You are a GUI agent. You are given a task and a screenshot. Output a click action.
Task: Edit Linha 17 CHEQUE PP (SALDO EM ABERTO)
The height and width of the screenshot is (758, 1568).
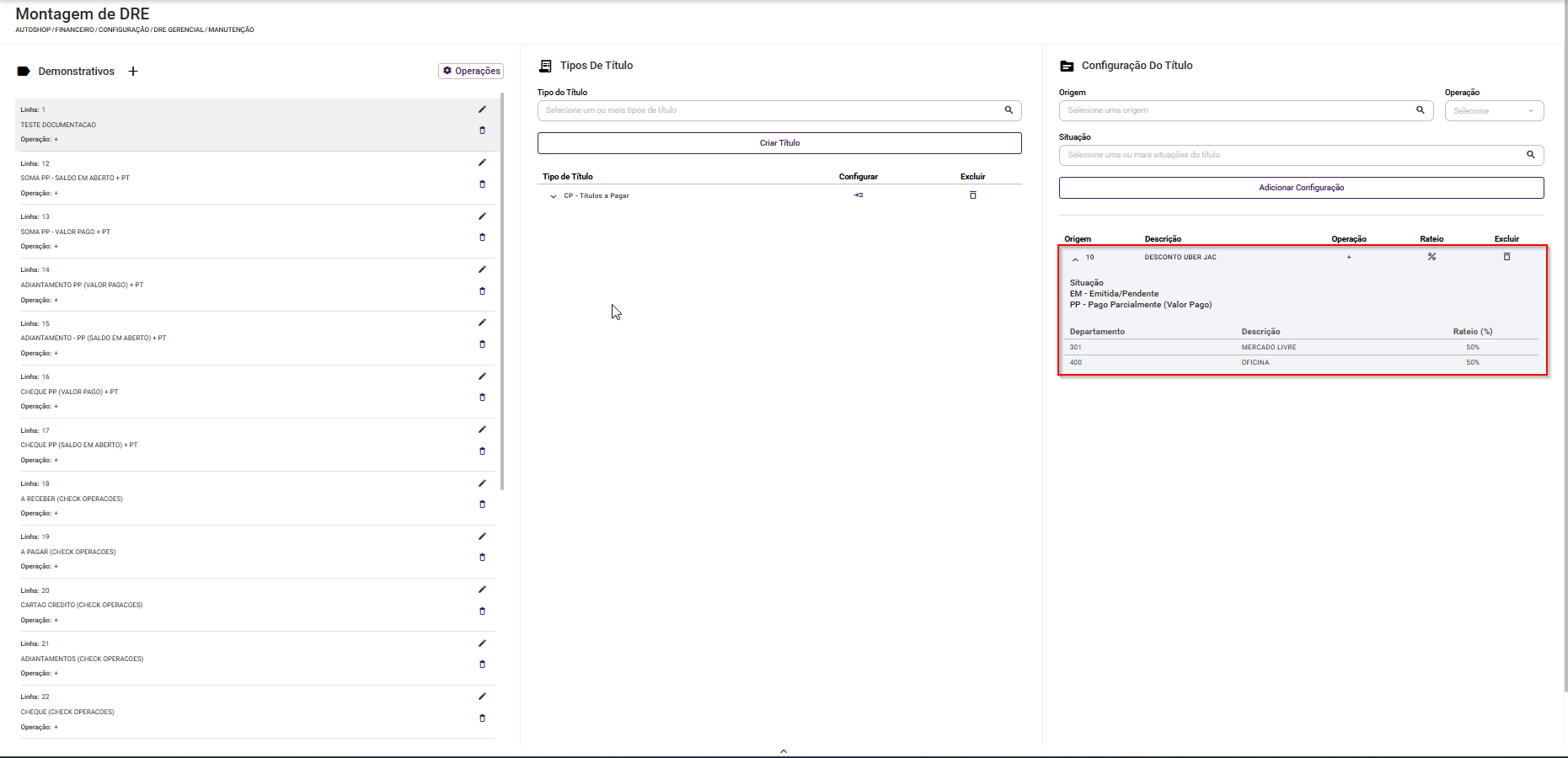(x=482, y=430)
